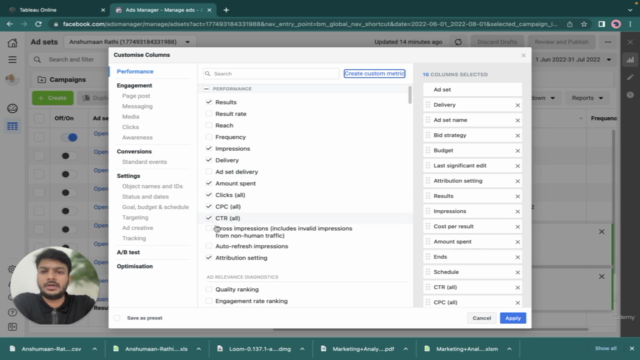Viewport: 640px width, 360px height.
Task: Select Optimisation category
Action: point(135,266)
